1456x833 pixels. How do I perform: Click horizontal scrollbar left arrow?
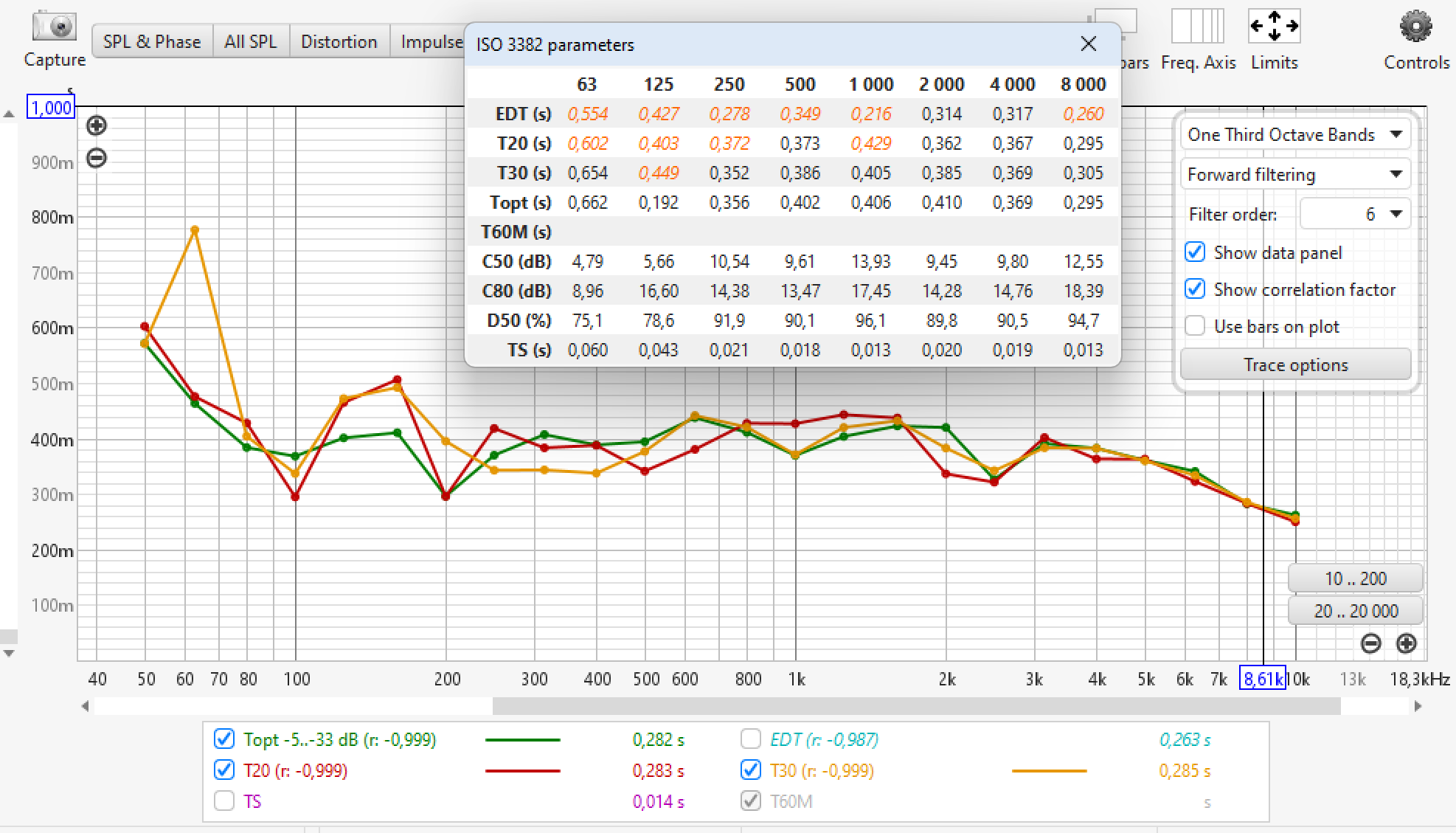coord(86,706)
